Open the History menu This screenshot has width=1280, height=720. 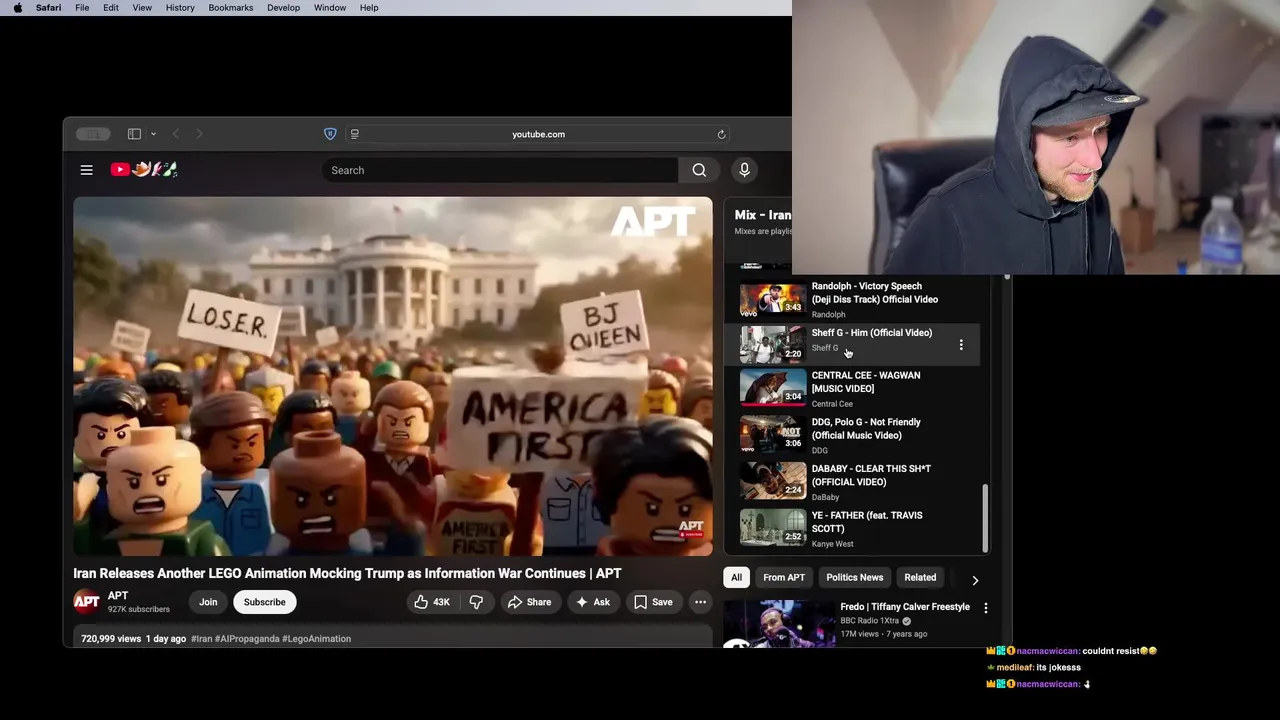coord(180,7)
